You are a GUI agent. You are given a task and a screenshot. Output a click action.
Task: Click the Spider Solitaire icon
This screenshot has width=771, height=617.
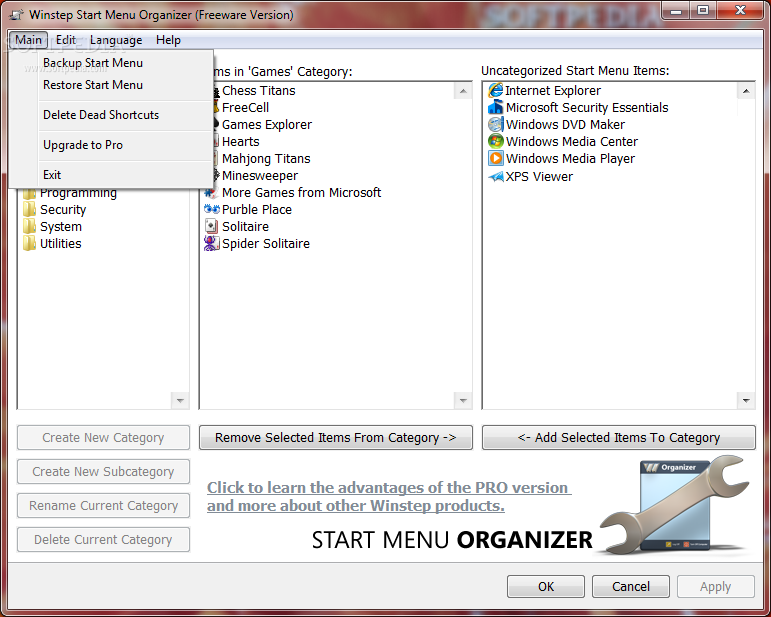[211, 243]
